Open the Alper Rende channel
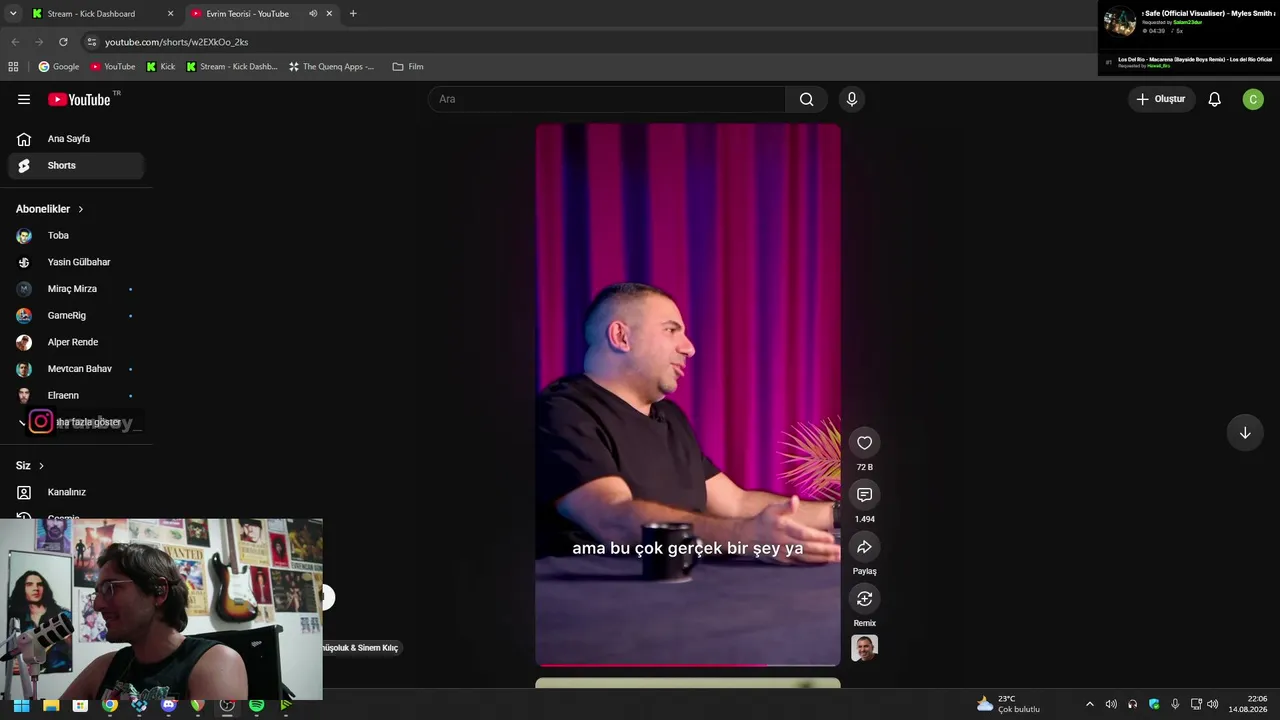The height and width of the screenshot is (720, 1280). coord(76,342)
